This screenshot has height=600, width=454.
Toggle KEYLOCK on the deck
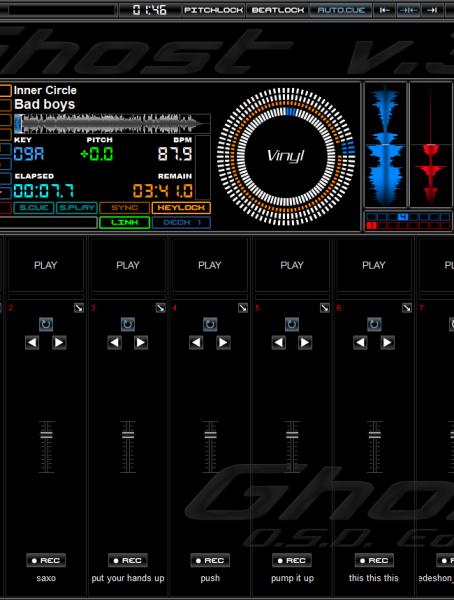pos(181,208)
